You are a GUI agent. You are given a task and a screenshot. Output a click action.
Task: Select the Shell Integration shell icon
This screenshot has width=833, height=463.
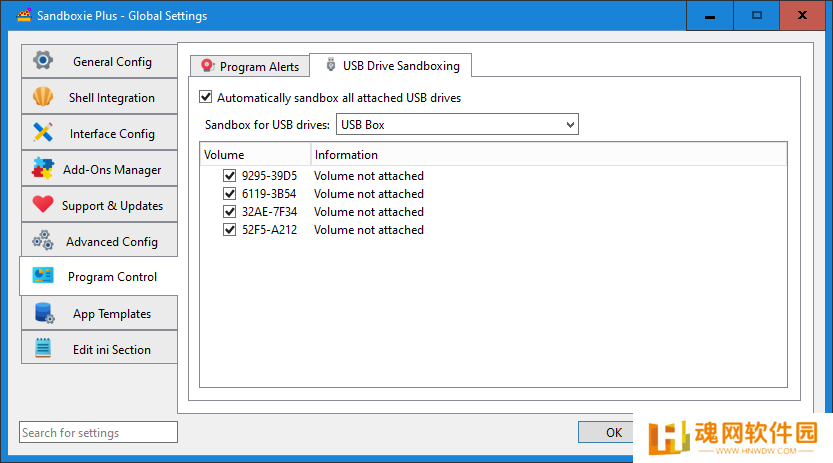[x=42, y=97]
